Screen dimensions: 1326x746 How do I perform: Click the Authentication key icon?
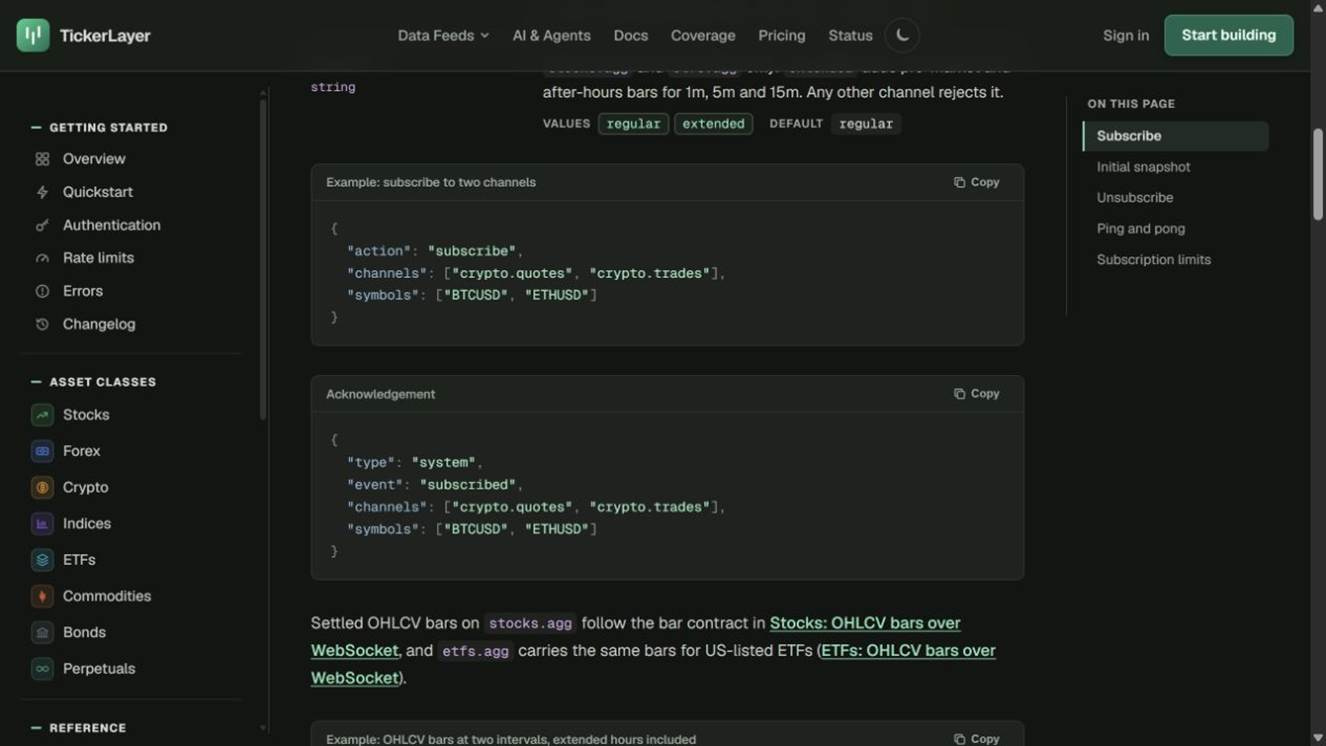42,225
